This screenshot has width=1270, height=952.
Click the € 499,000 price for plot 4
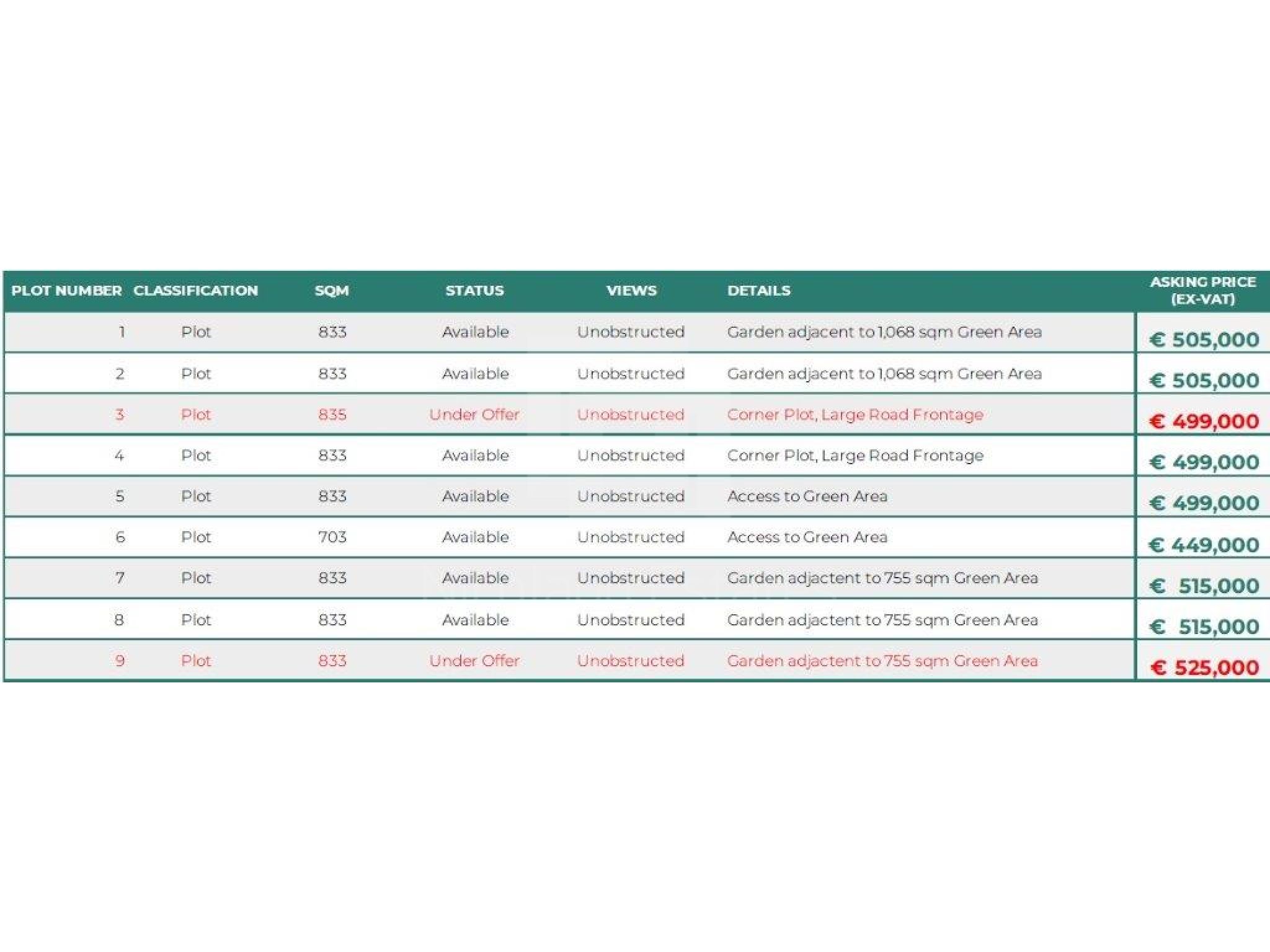(1204, 462)
